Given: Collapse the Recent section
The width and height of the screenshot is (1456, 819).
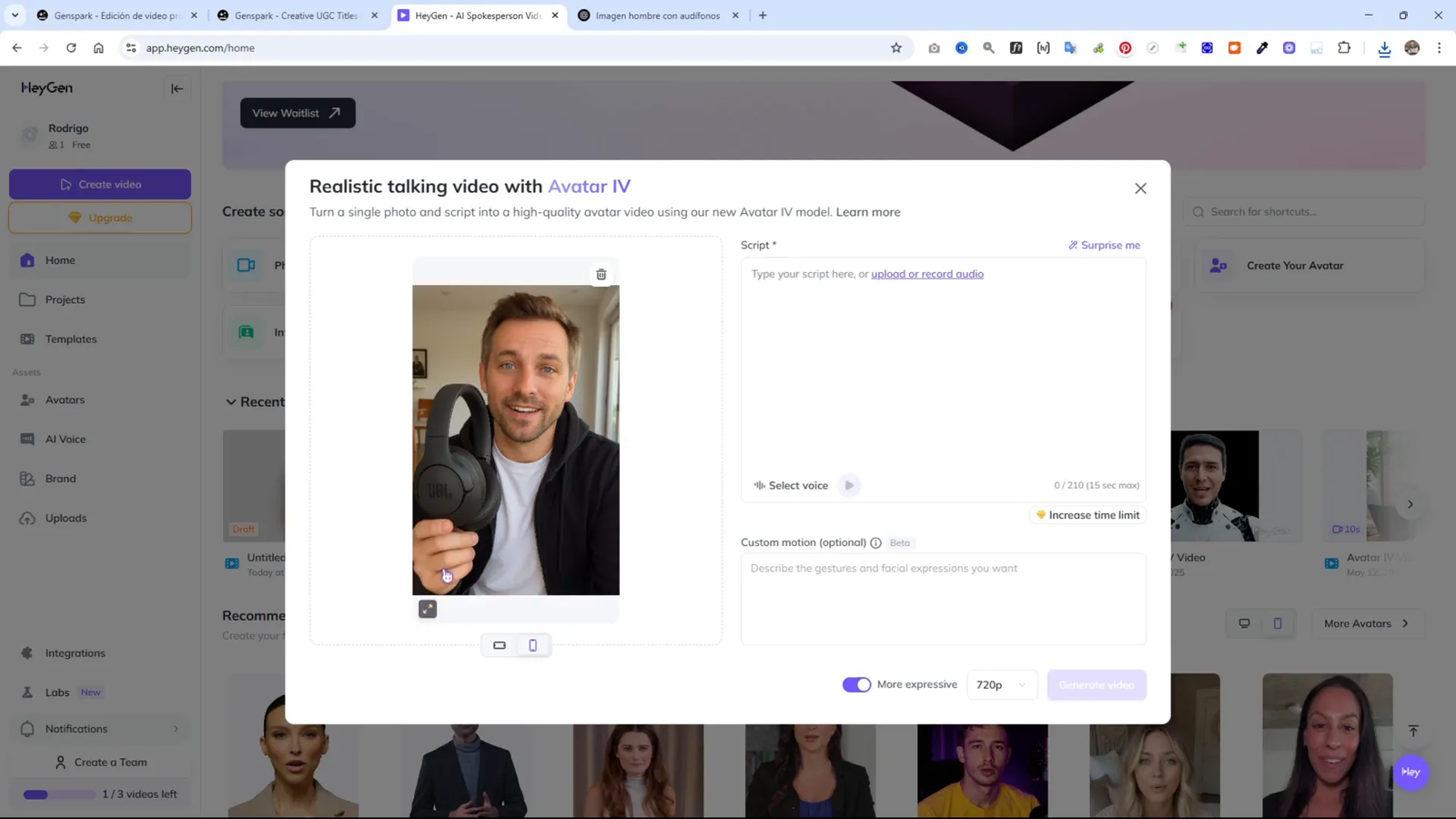Looking at the screenshot, I should 232,401.
